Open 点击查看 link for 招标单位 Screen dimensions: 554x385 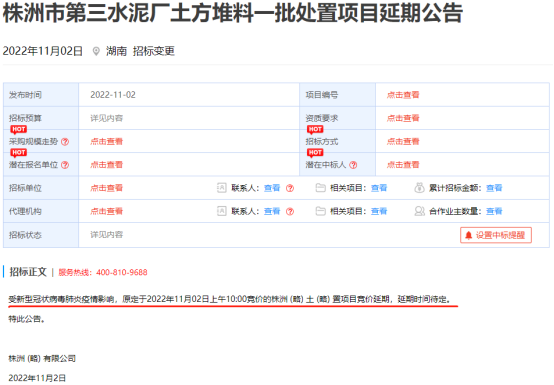point(106,188)
